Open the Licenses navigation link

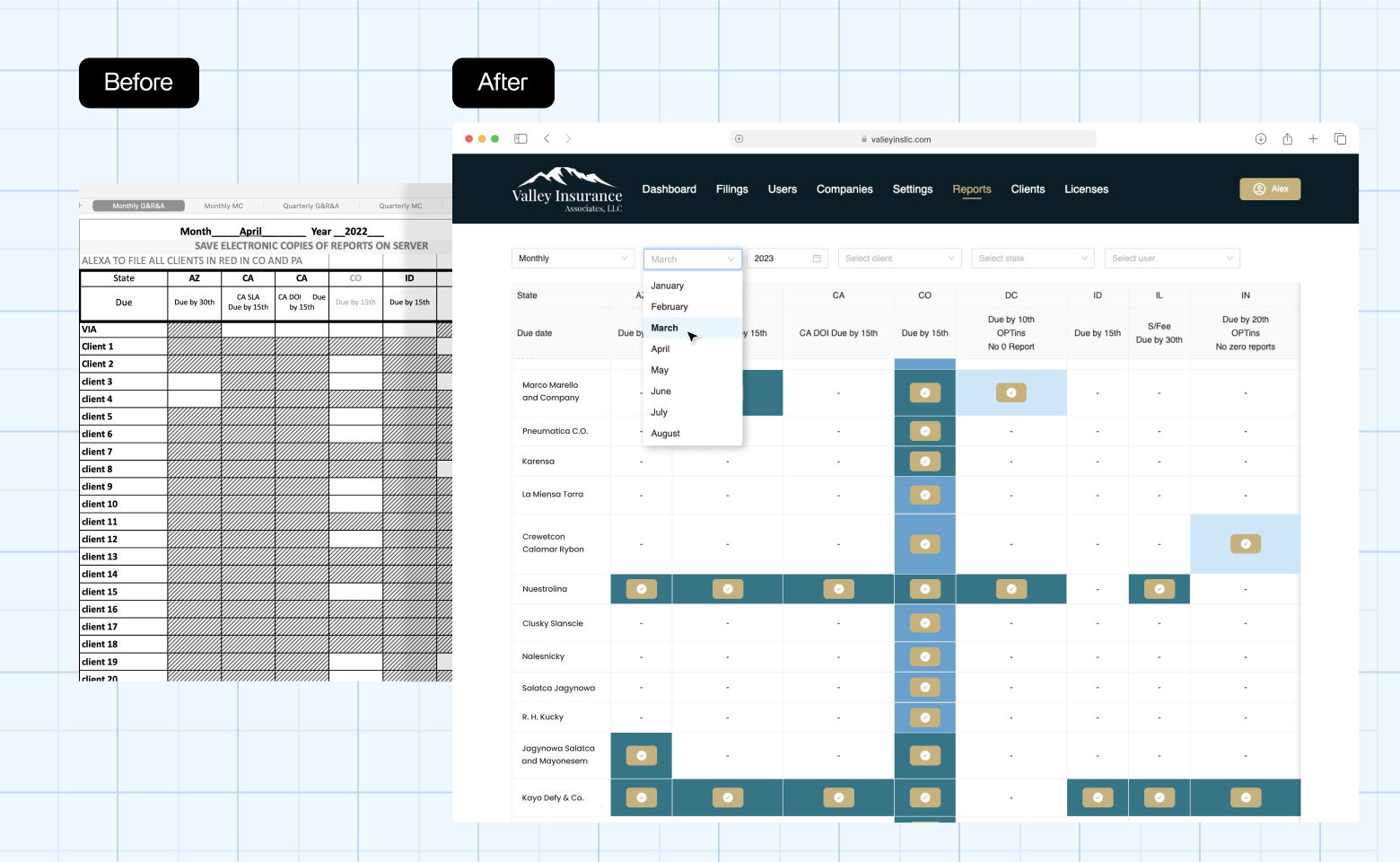point(1086,189)
